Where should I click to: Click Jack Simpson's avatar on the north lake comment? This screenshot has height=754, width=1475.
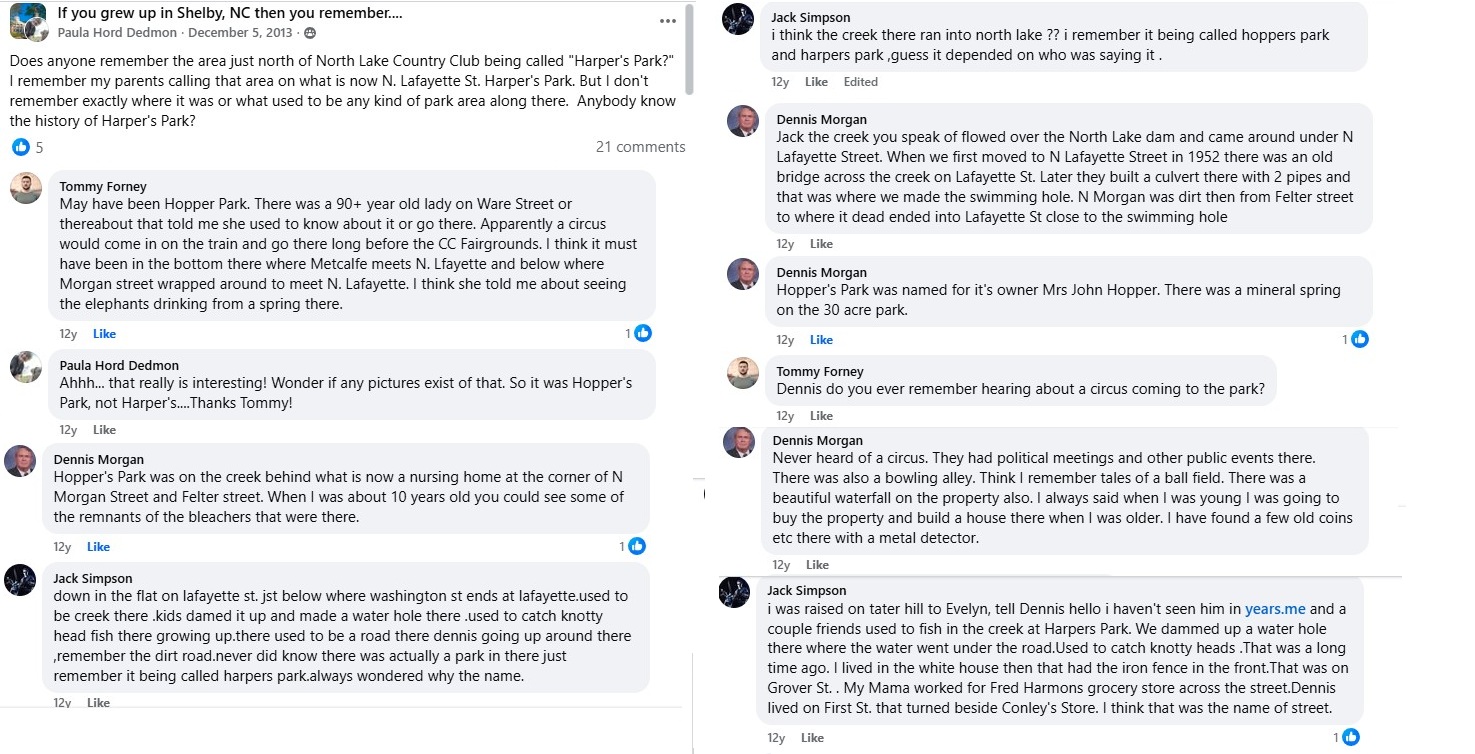739,19
